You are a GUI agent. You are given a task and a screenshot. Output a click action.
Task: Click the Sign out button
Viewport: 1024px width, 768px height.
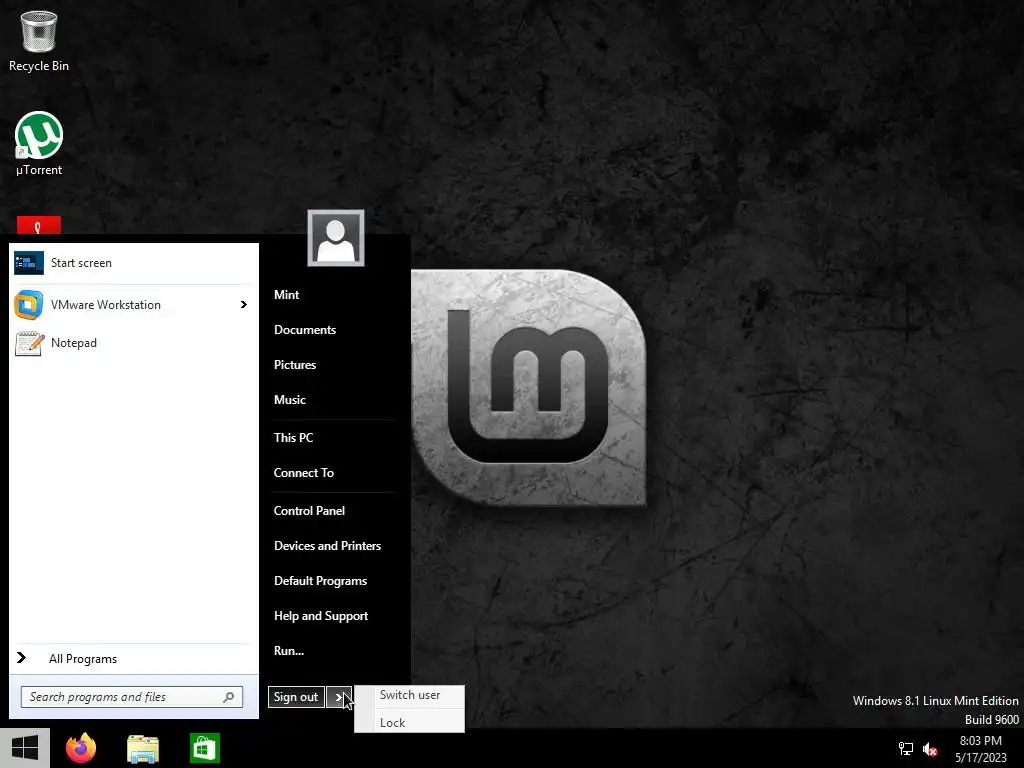[296, 697]
